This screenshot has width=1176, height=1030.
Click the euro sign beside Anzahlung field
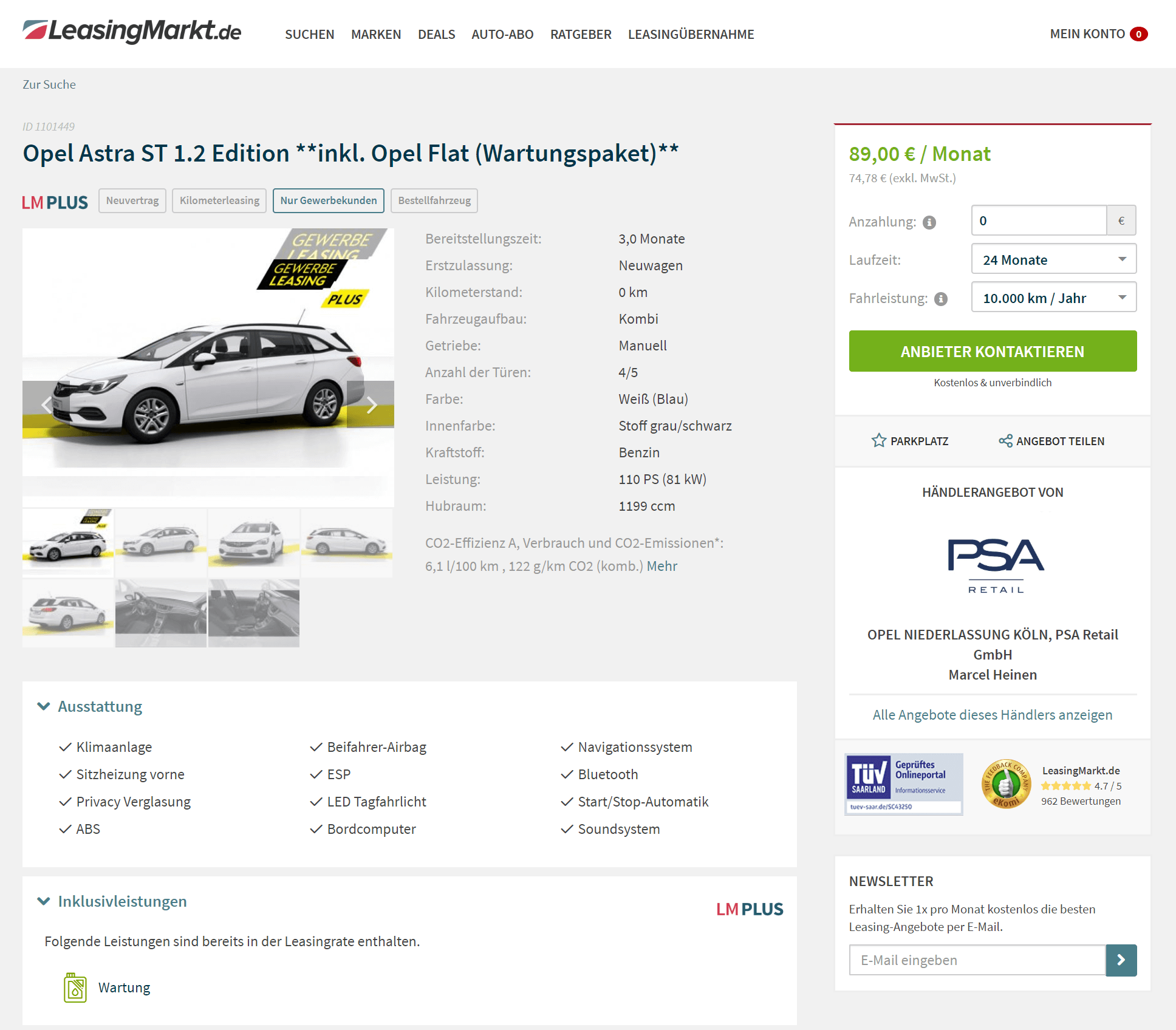1121,220
